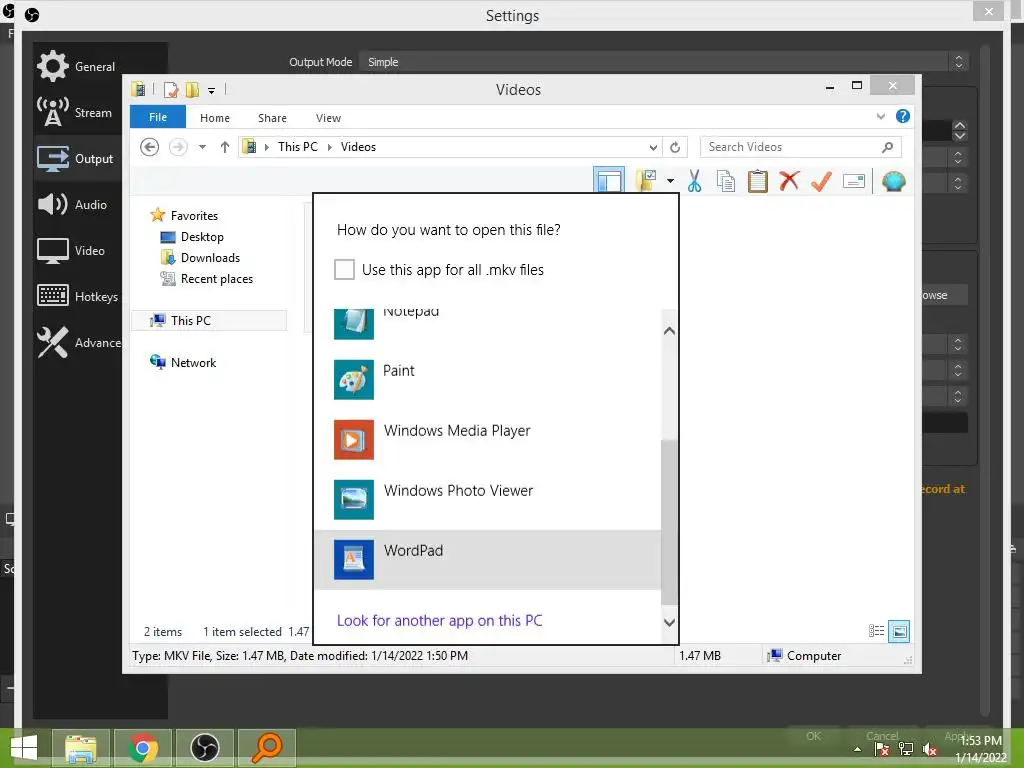Open Explorer help question mark icon
1024x768 pixels.
[x=903, y=116]
